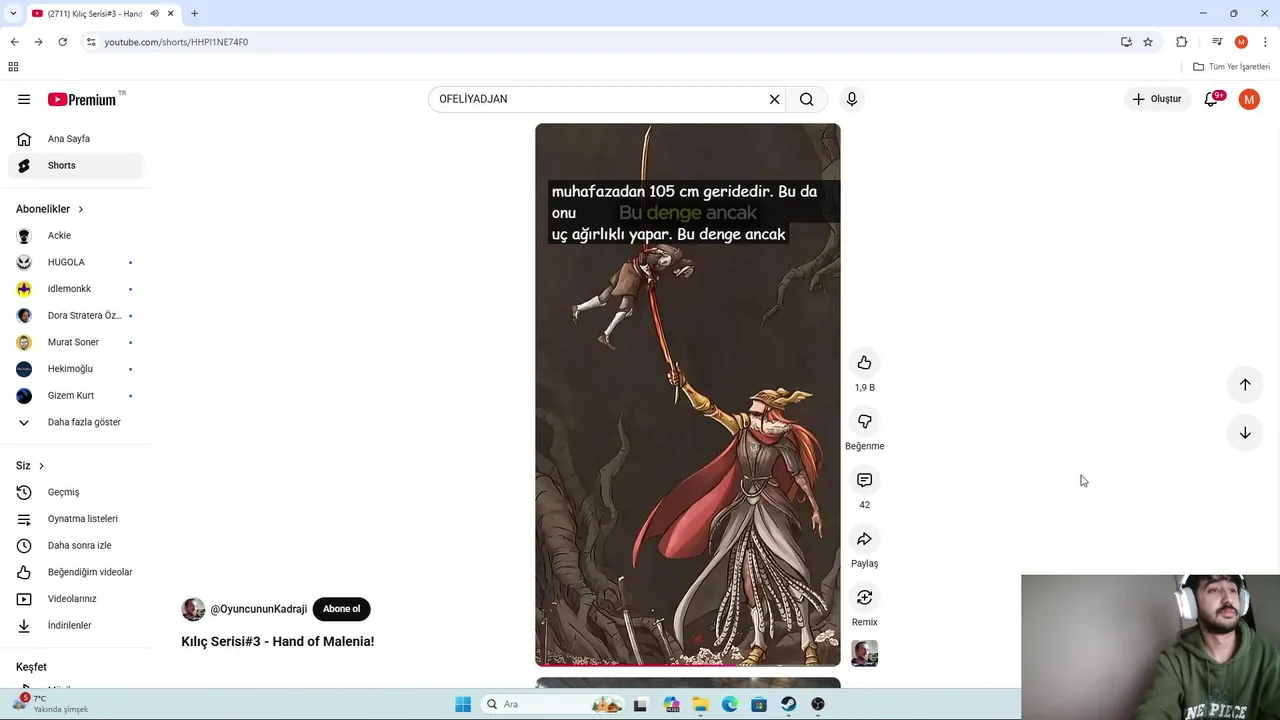
Task: Bookmark this page with star icon
Action: tap(1148, 42)
